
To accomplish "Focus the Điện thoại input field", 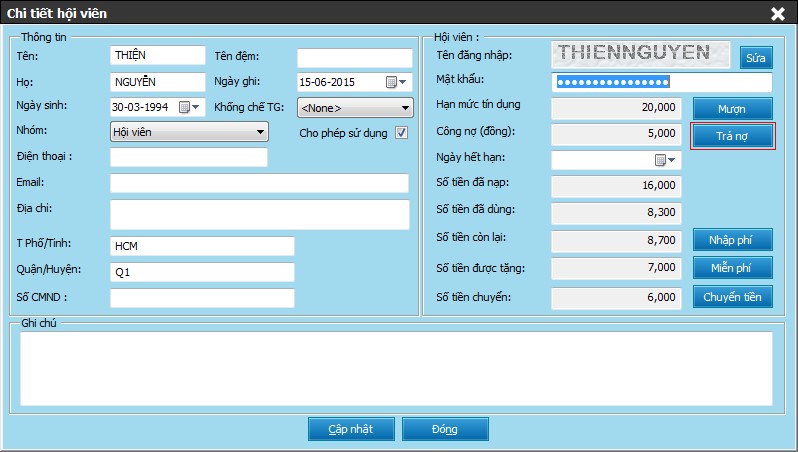I will tap(189, 157).
